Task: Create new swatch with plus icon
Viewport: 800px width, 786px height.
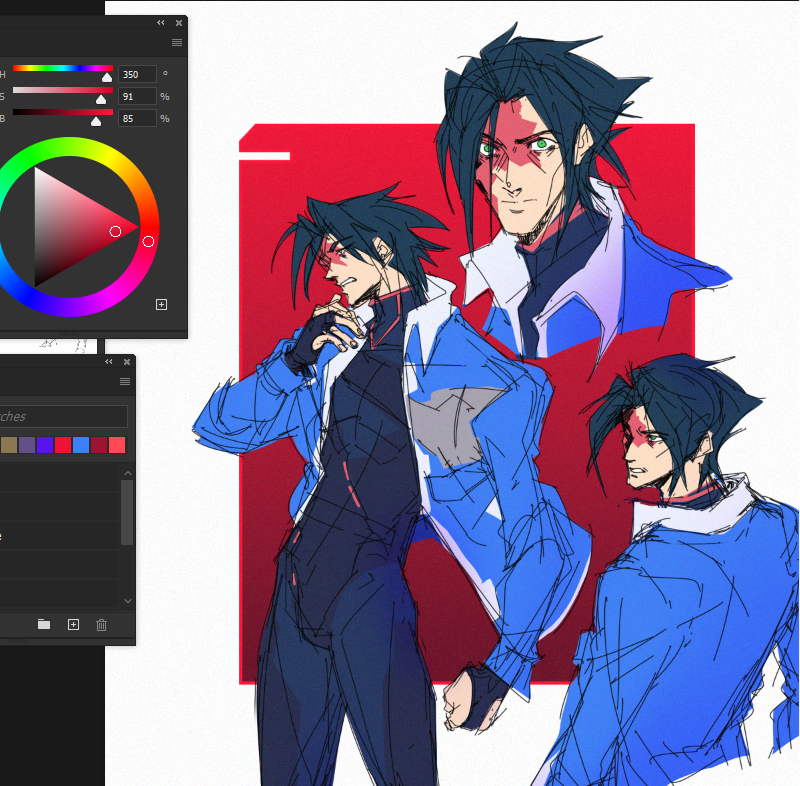Action: pos(73,624)
